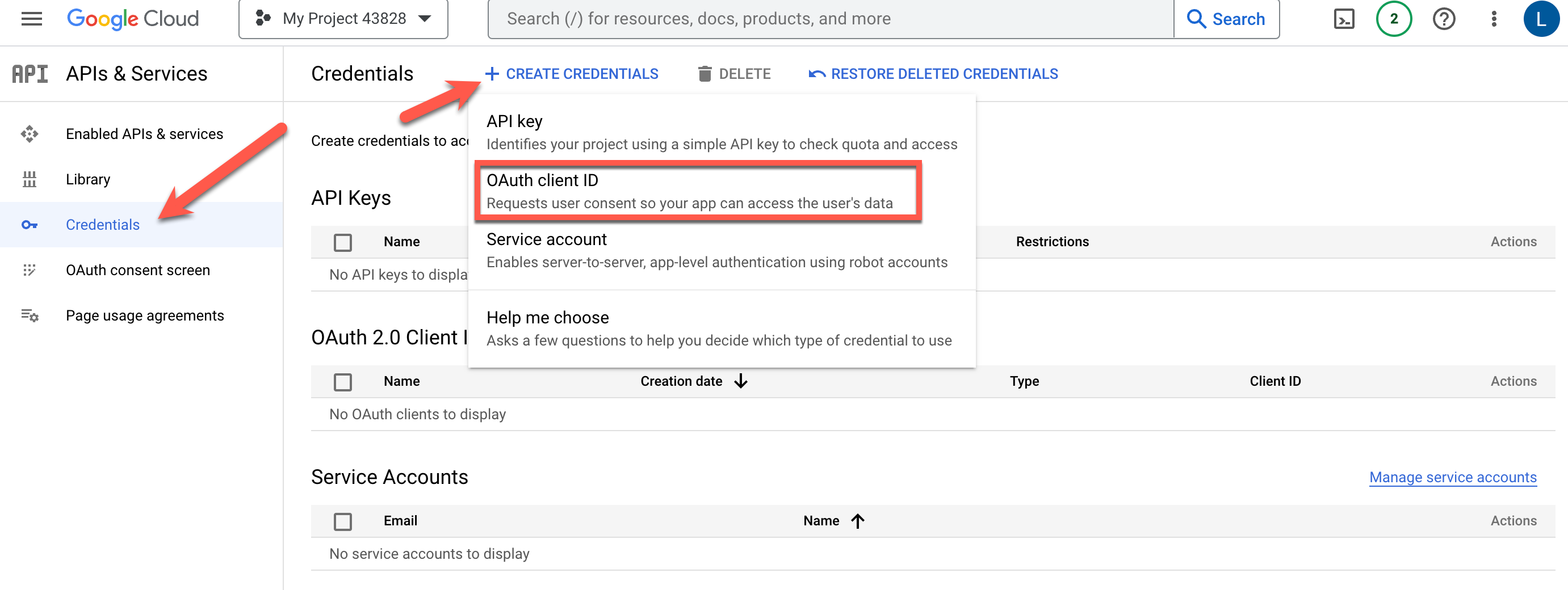Choose Service account option
1568x590 pixels.
coord(722,250)
